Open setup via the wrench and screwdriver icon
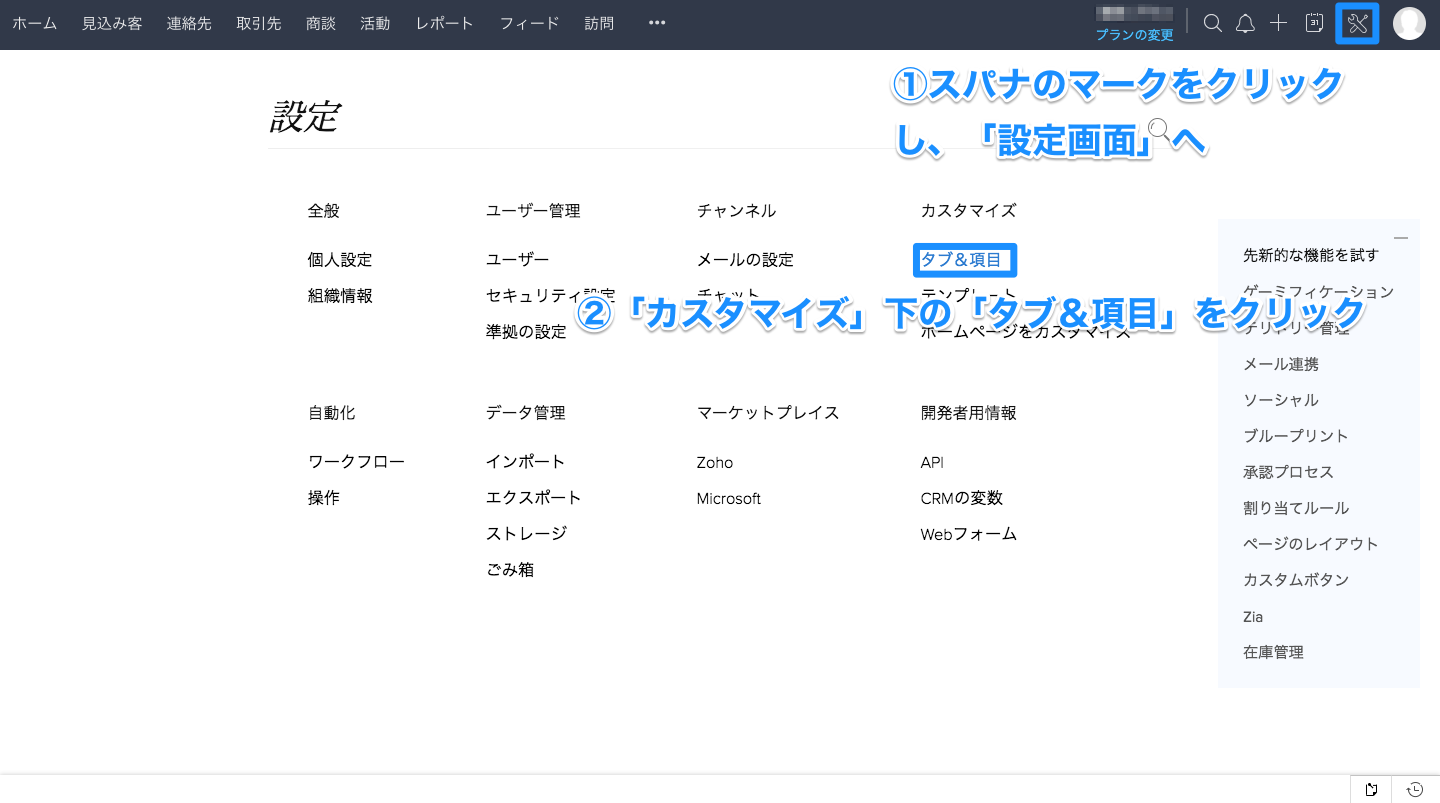 click(1357, 23)
